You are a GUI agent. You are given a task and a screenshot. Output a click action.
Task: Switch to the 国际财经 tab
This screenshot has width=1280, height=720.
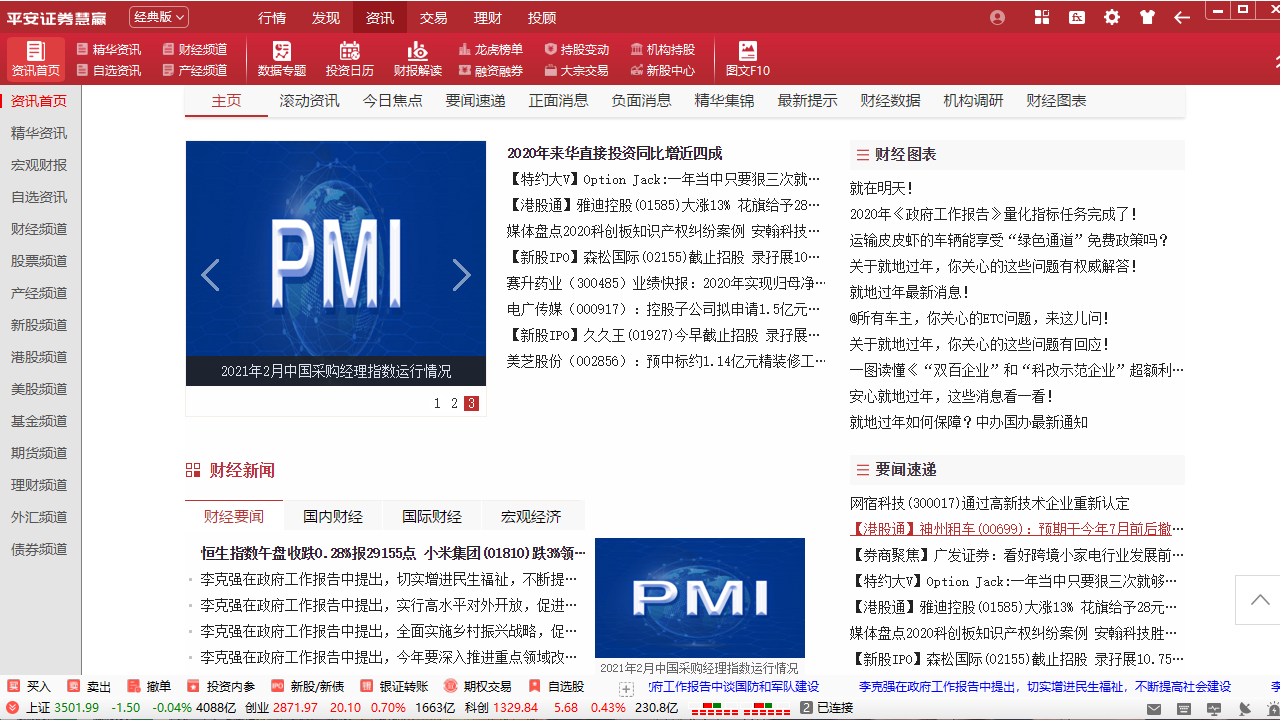click(x=431, y=516)
